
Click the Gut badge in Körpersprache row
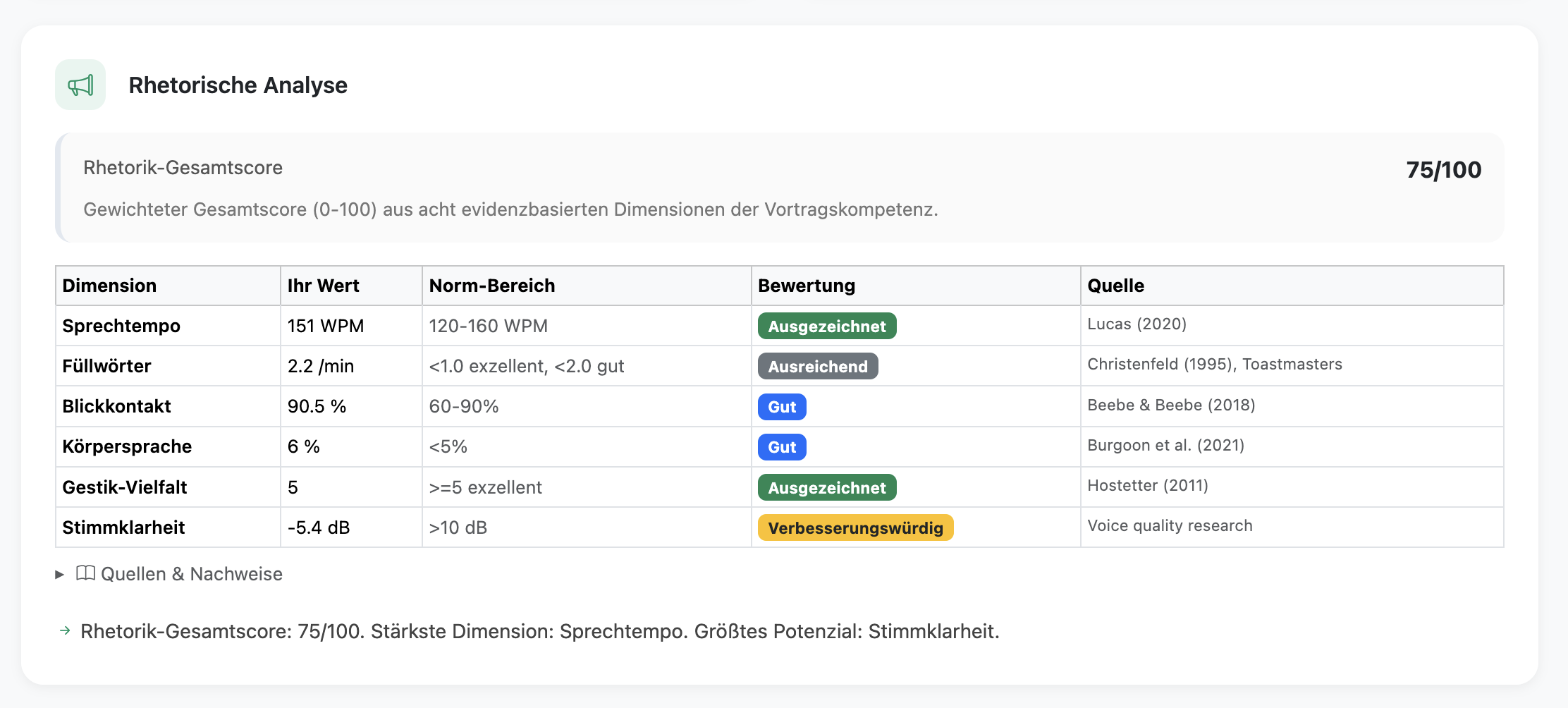coord(782,447)
